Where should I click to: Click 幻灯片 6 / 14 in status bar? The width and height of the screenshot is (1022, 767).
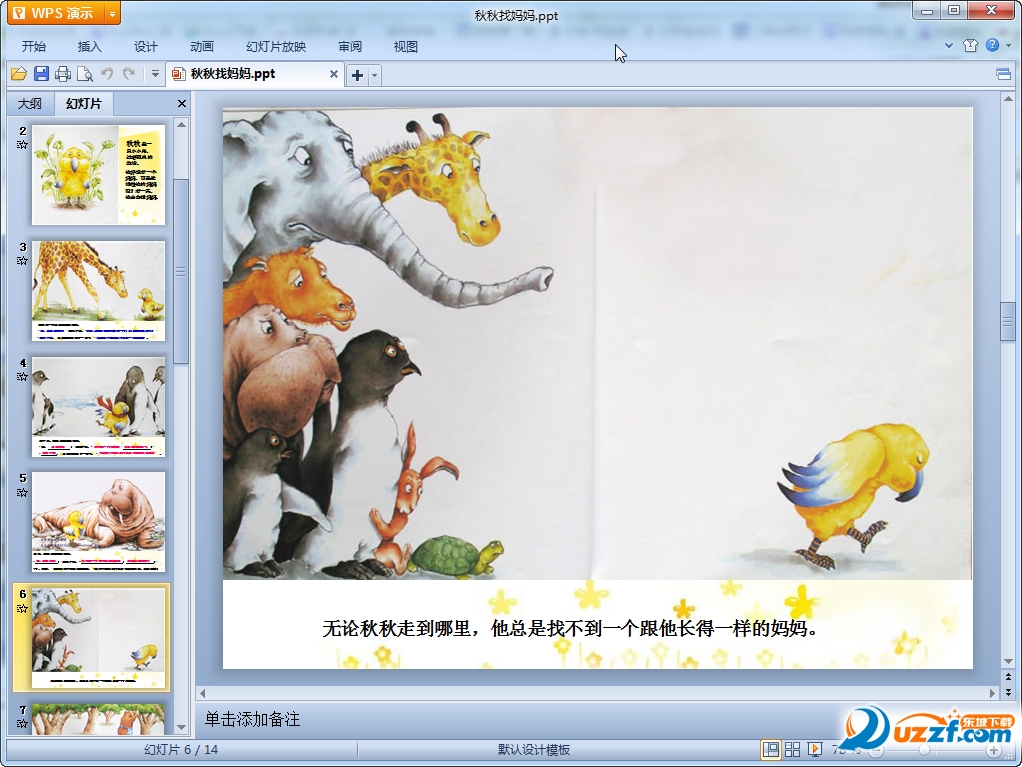[x=181, y=750]
